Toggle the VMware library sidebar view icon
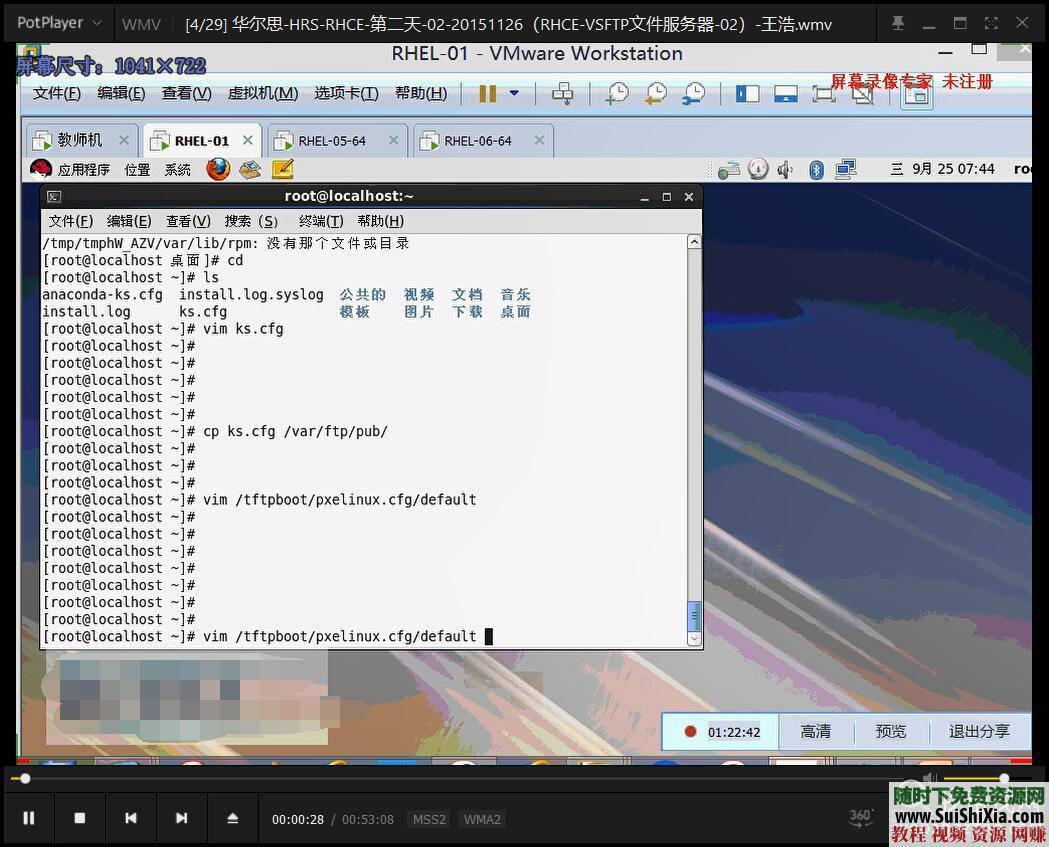 [x=747, y=94]
